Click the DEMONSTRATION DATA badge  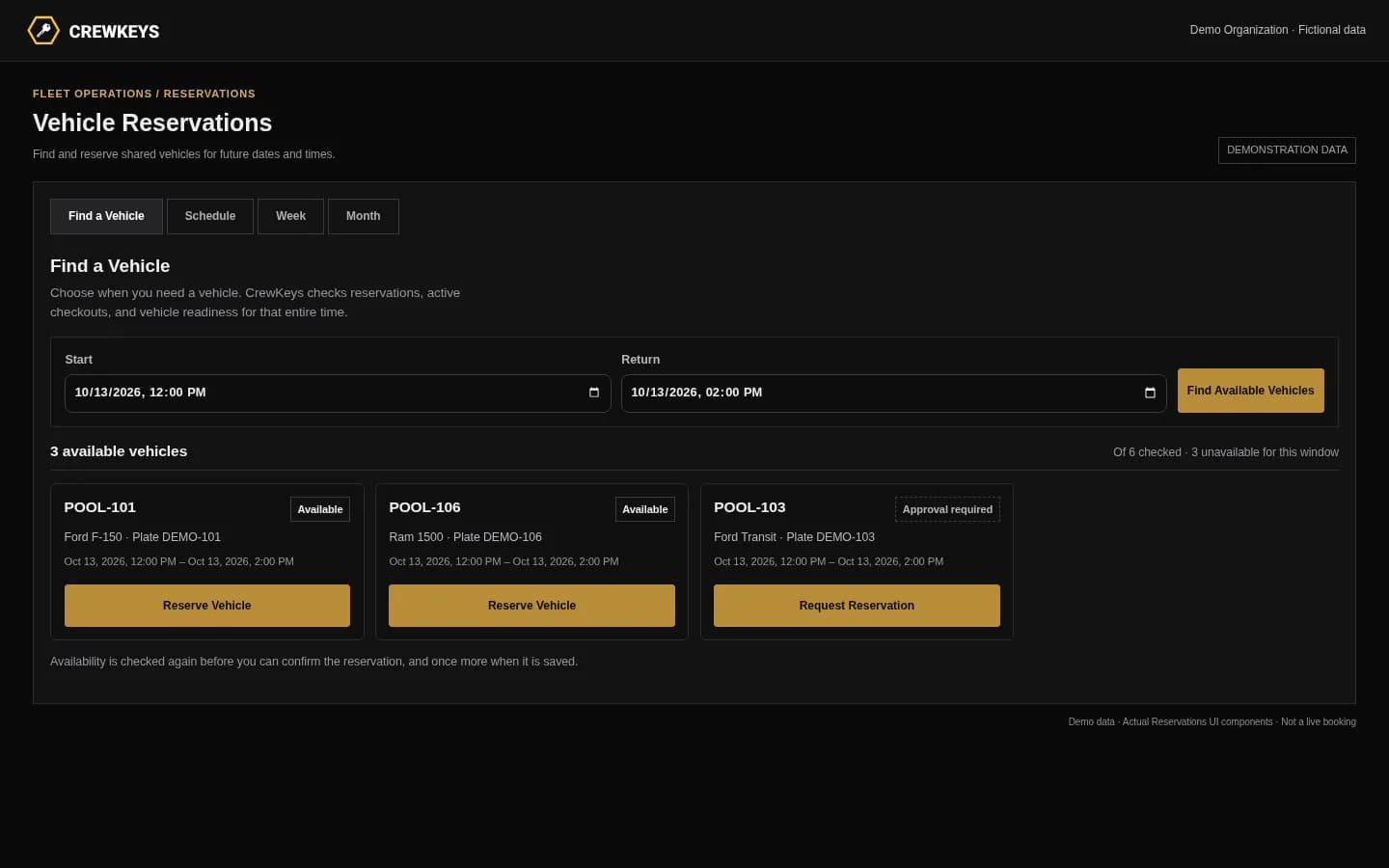coord(1287,150)
